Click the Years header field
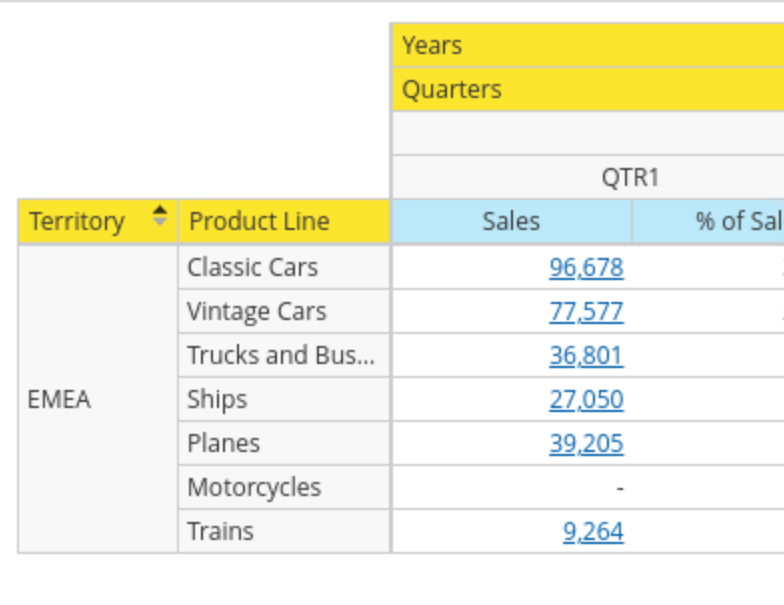 (432, 46)
